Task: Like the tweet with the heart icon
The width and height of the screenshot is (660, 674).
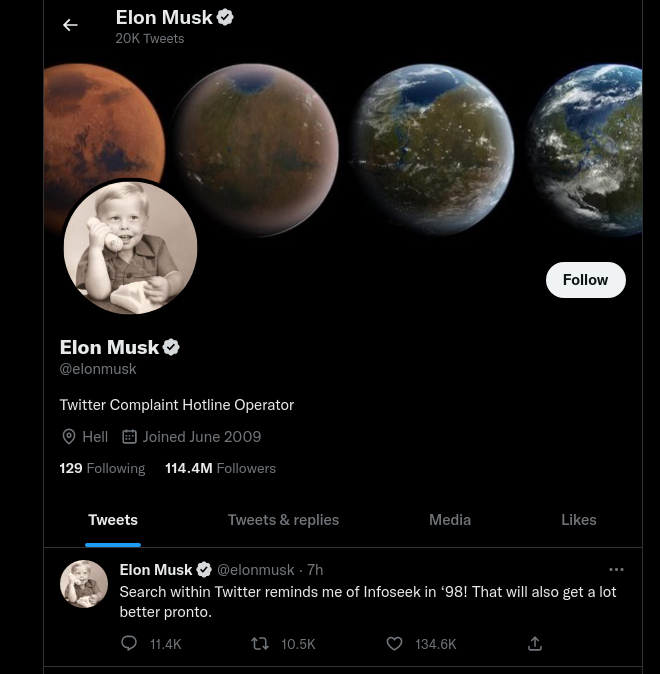Action: (x=394, y=644)
